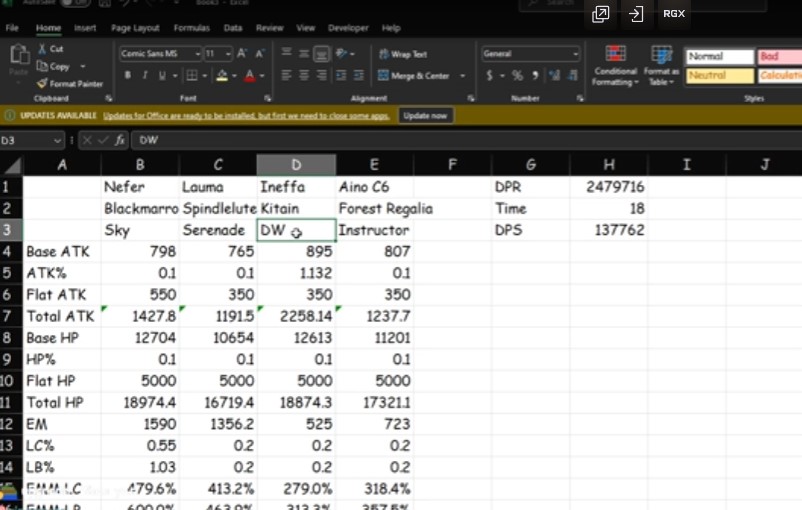The image size is (802, 510).
Task: Open Conditional Formatting menu
Action: point(615,65)
